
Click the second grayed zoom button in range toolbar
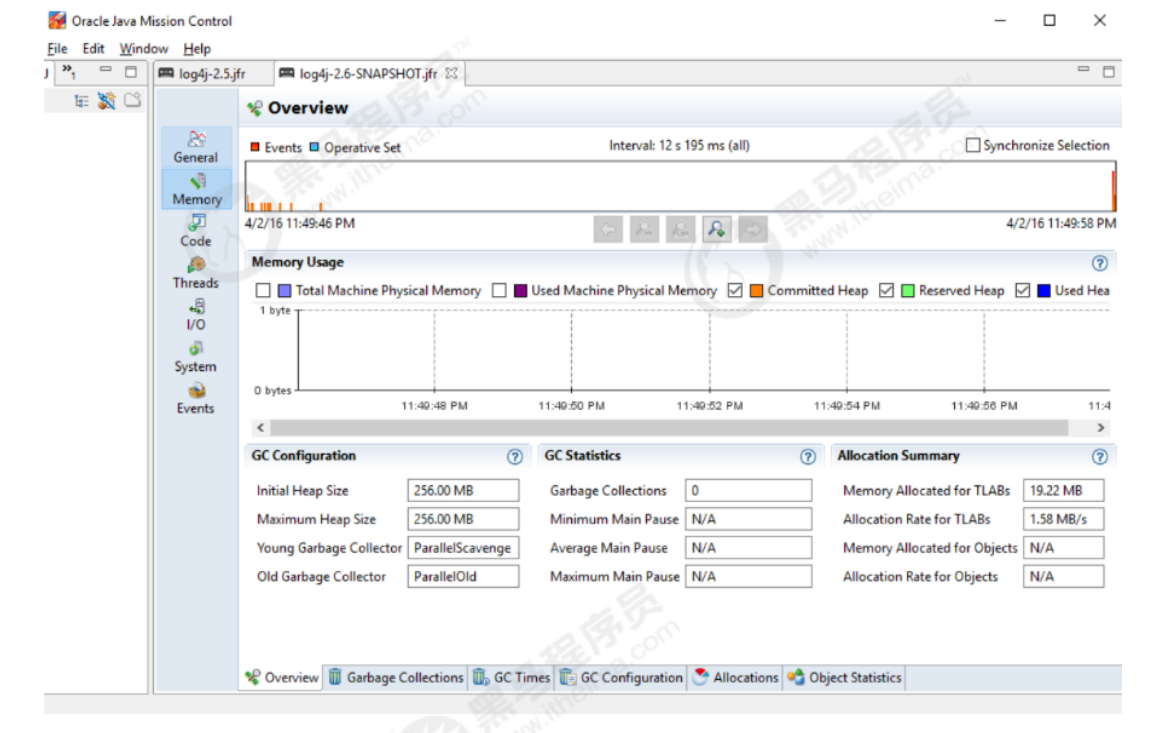pos(680,229)
